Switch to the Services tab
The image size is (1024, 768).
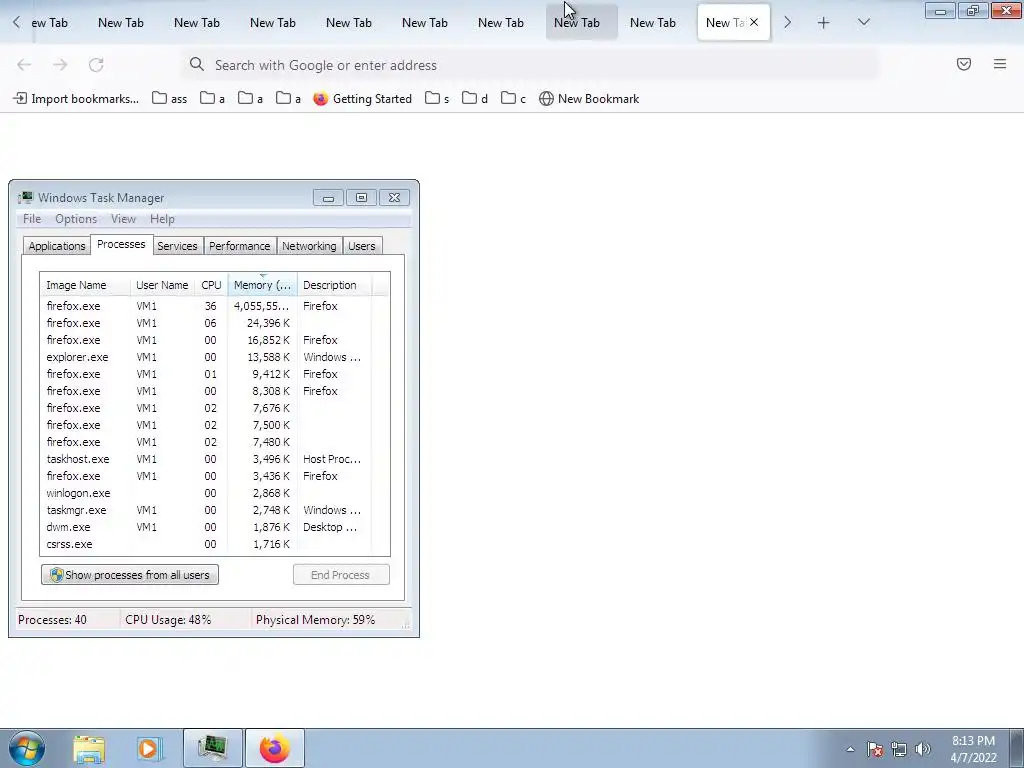[177, 246]
